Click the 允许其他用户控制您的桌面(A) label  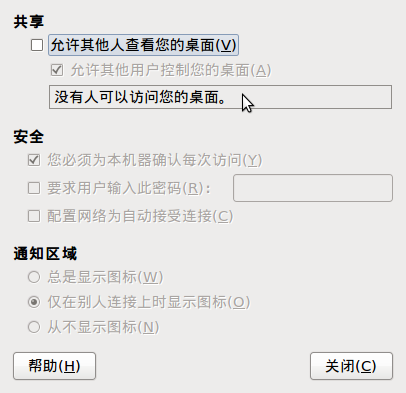[171, 70]
